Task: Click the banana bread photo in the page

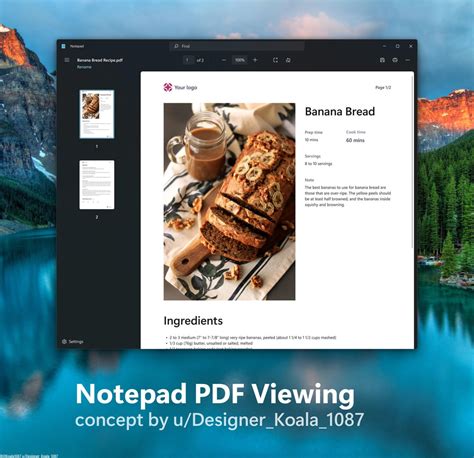Action: pyautogui.click(x=229, y=202)
